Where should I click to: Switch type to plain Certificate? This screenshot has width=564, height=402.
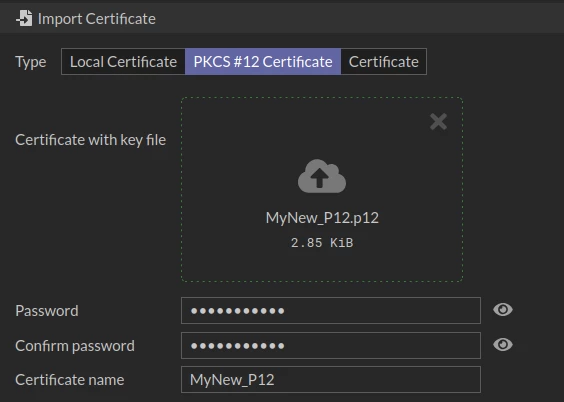pos(383,61)
